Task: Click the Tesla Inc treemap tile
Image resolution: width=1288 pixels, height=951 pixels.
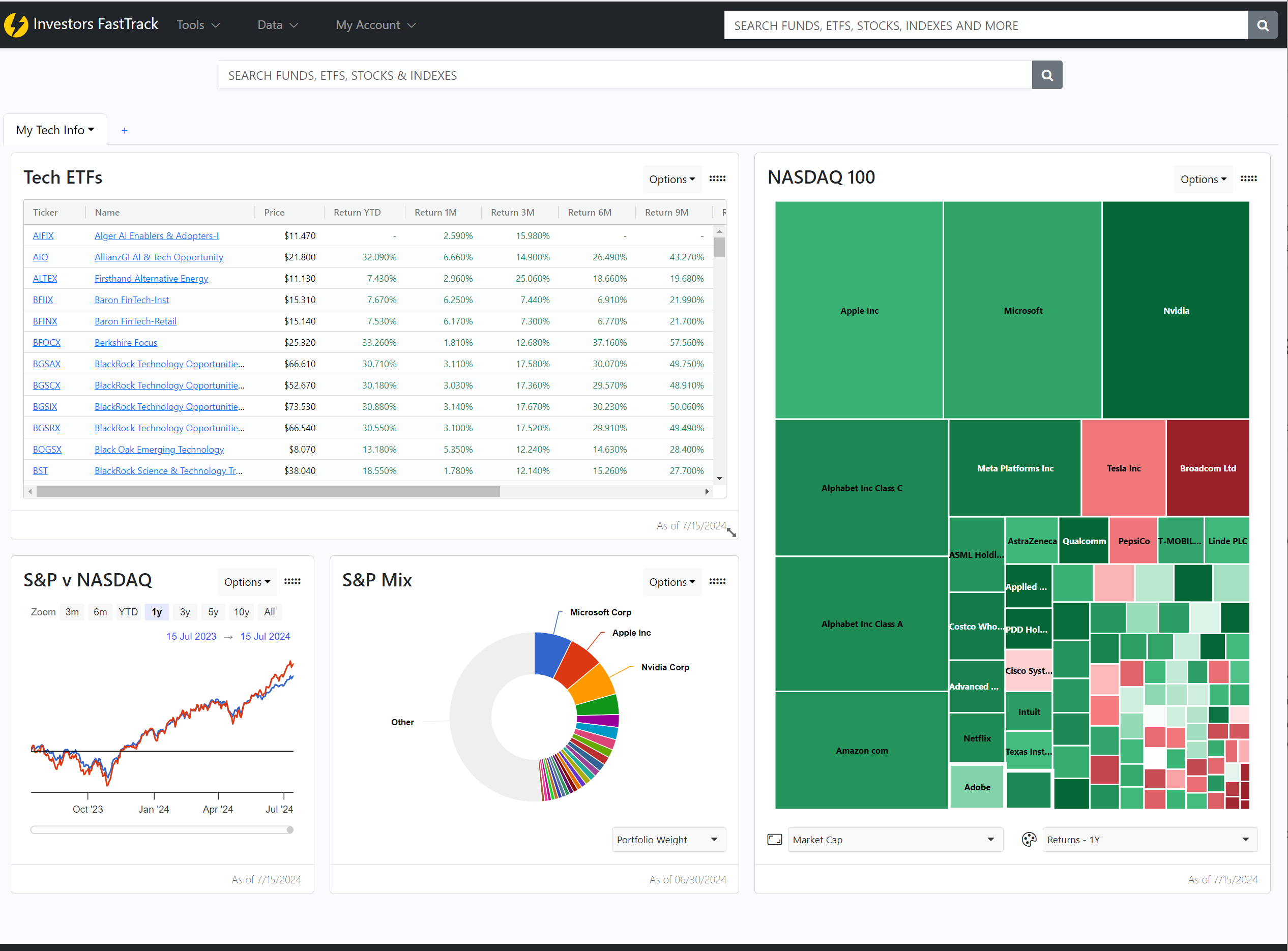Action: [x=1123, y=468]
